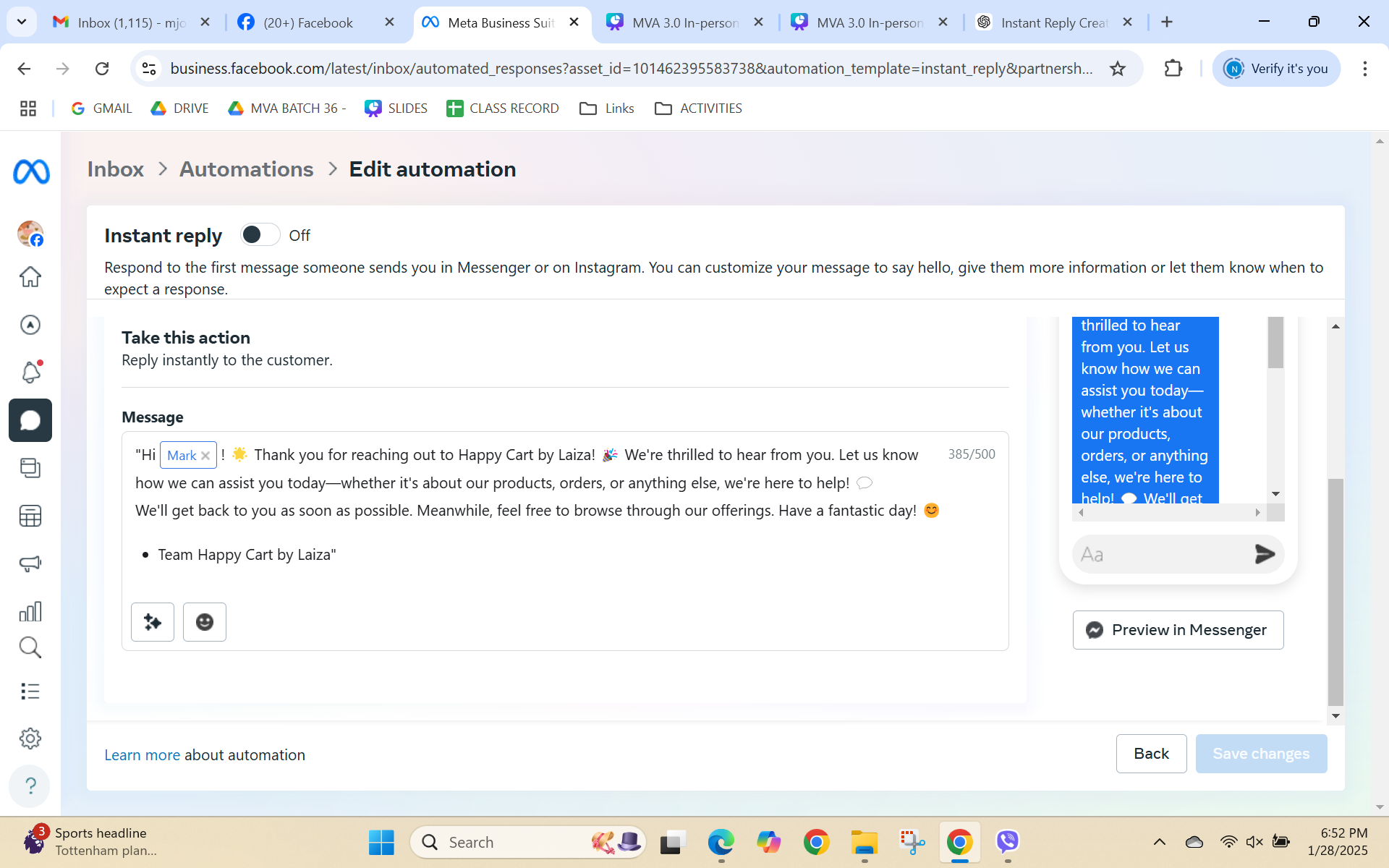Open the tab search dropdown arrow
The height and width of the screenshot is (868, 1389).
coord(22,22)
